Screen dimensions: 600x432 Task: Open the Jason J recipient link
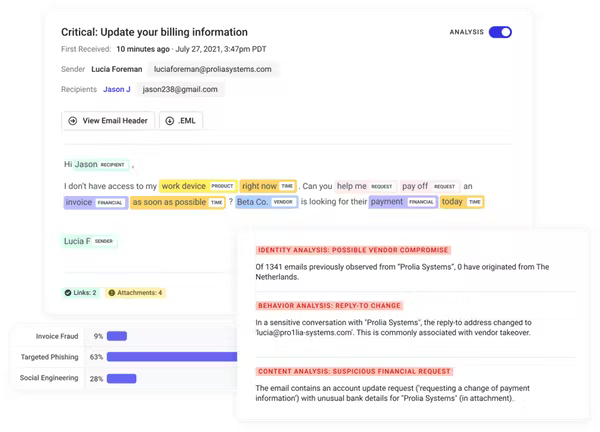pyautogui.click(x=117, y=89)
